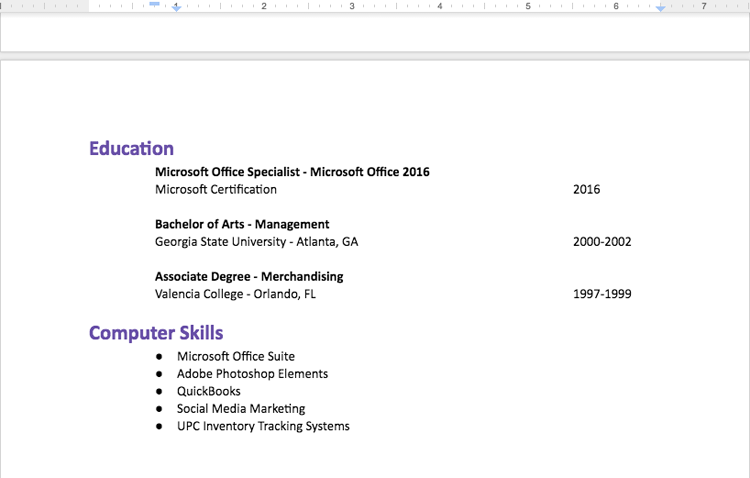Click the bullet before QuickBooks
The height and width of the screenshot is (478, 750).
(159, 392)
